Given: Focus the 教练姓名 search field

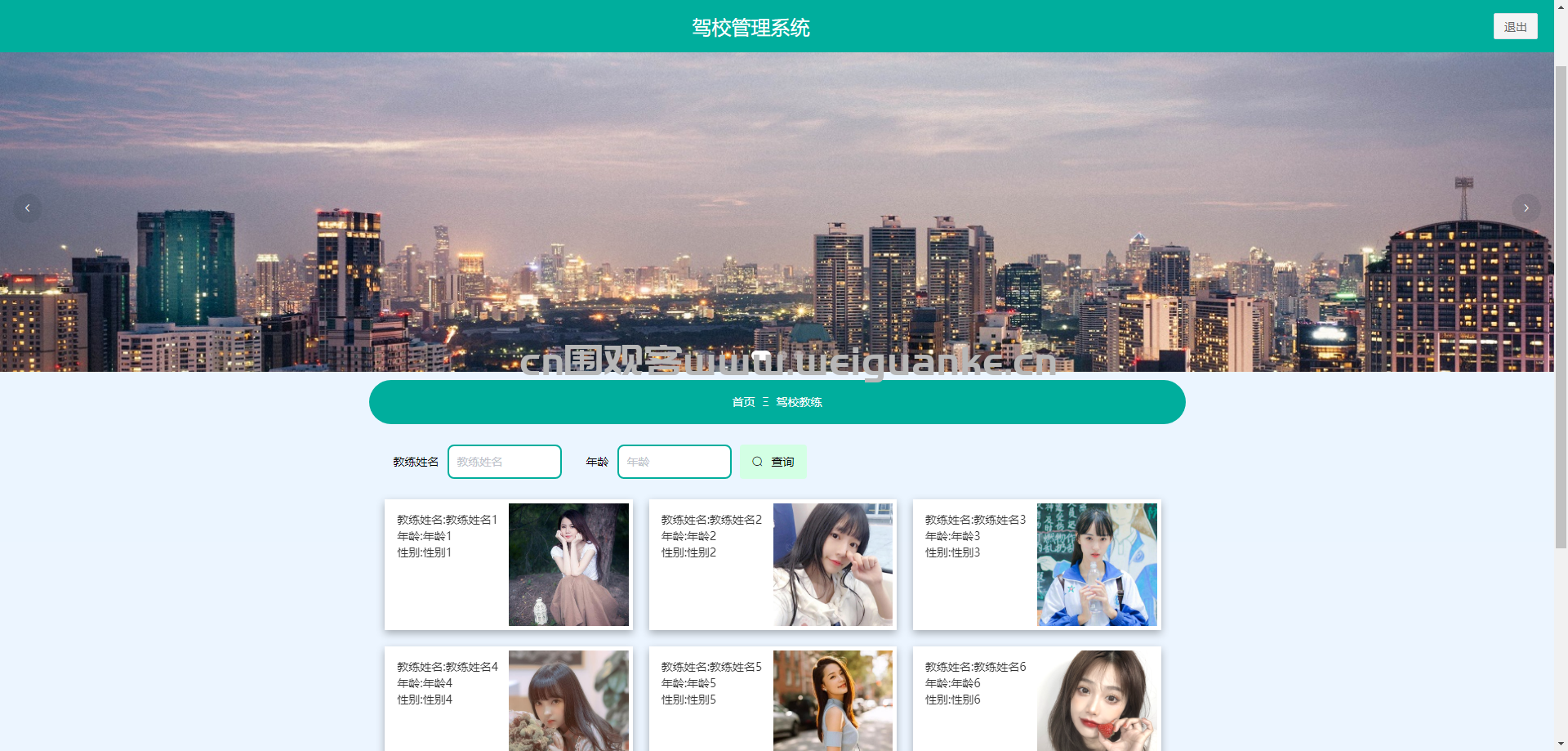Looking at the screenshot, I should [x=505, y=462].
